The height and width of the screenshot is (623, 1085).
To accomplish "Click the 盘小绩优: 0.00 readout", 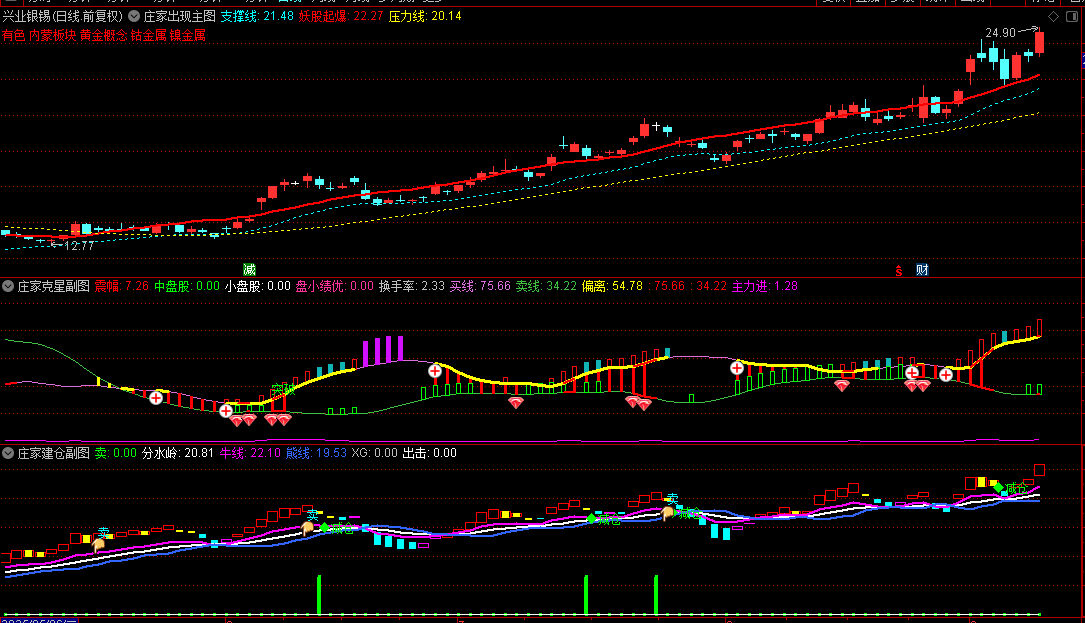I will 335,286.
